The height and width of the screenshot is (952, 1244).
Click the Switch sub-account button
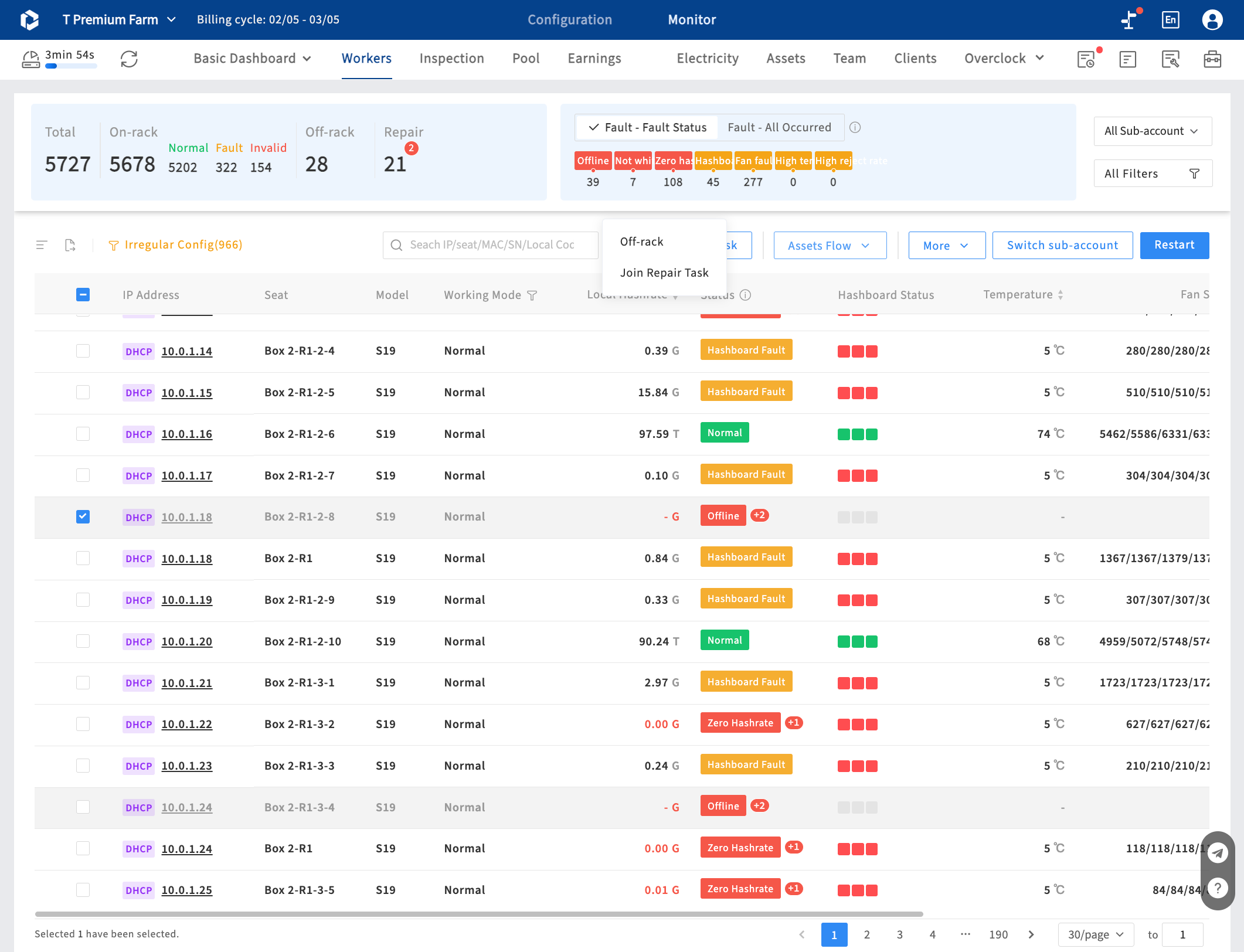[1062, 246]
